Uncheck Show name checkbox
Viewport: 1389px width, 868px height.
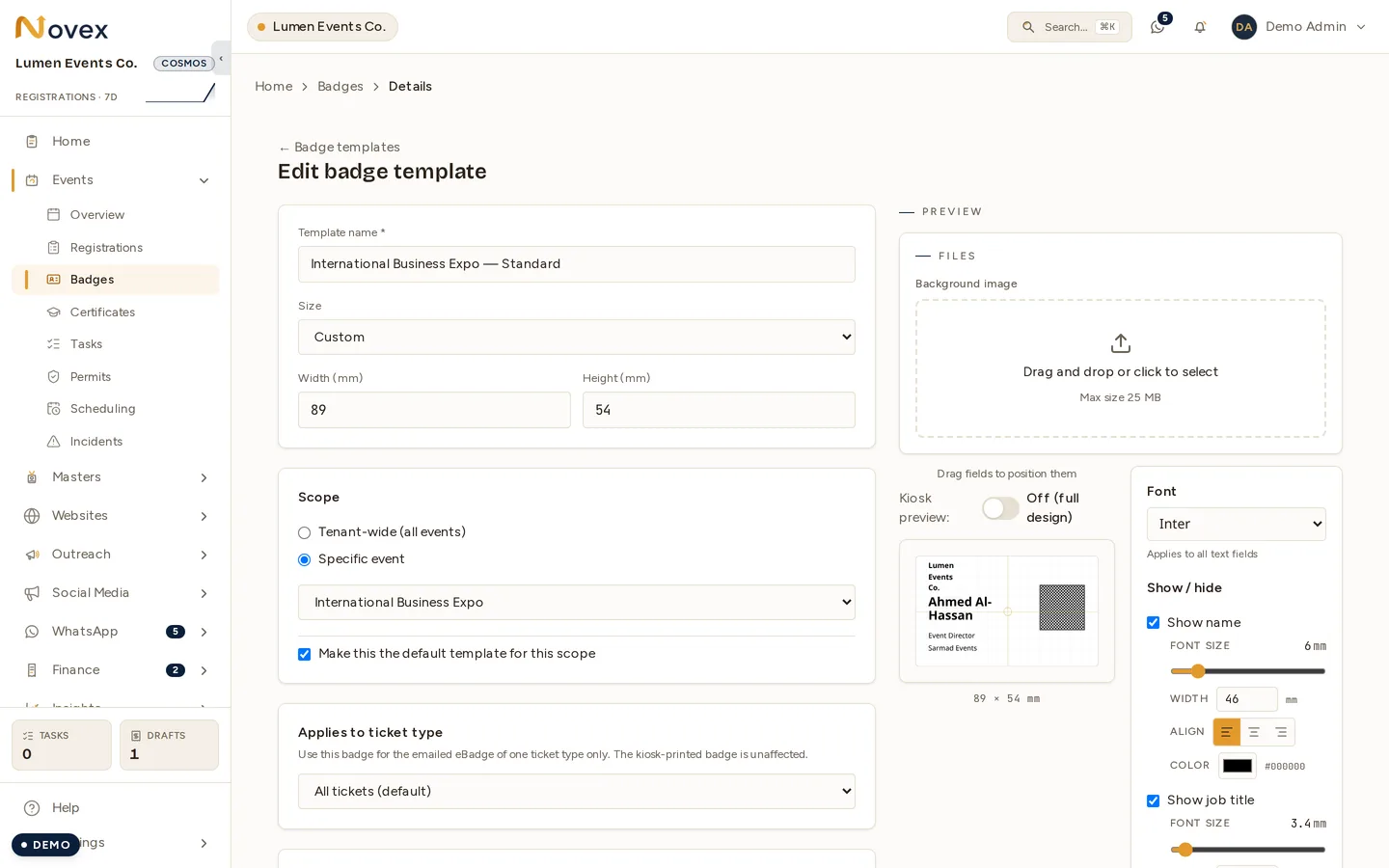tap(1153, 623)
